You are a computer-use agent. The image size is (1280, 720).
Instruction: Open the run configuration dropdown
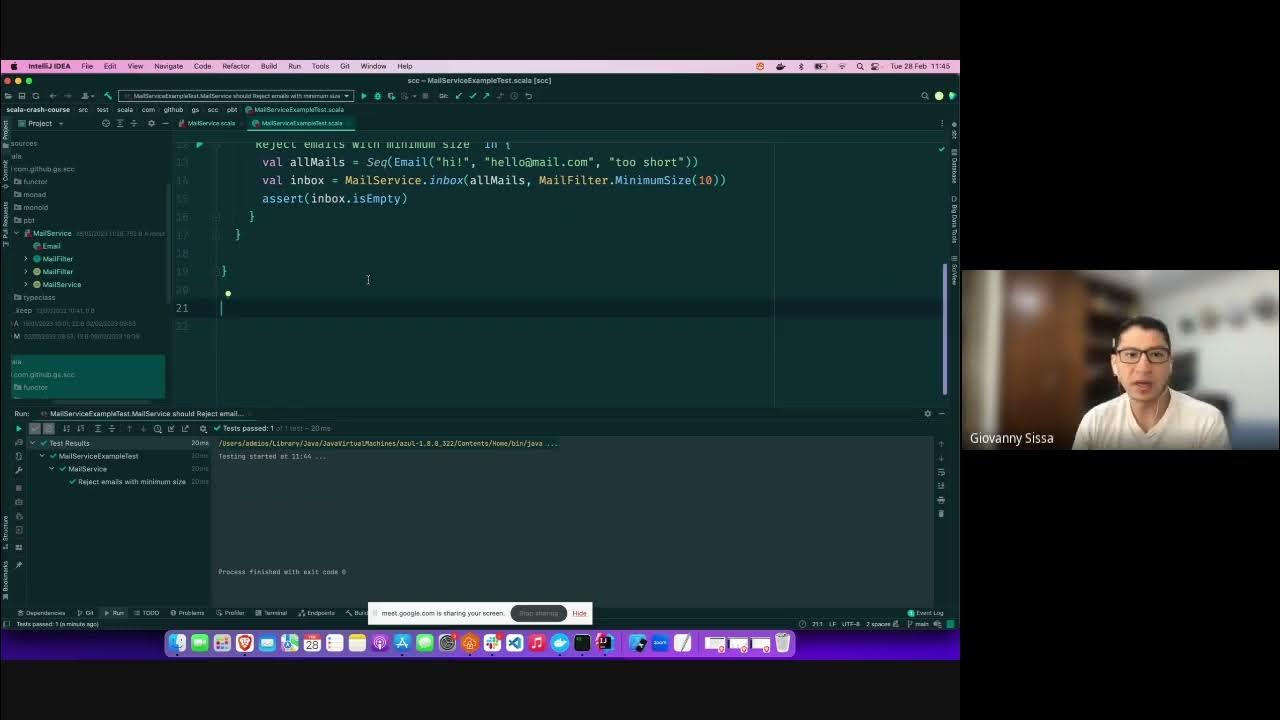tap(345, 95)
